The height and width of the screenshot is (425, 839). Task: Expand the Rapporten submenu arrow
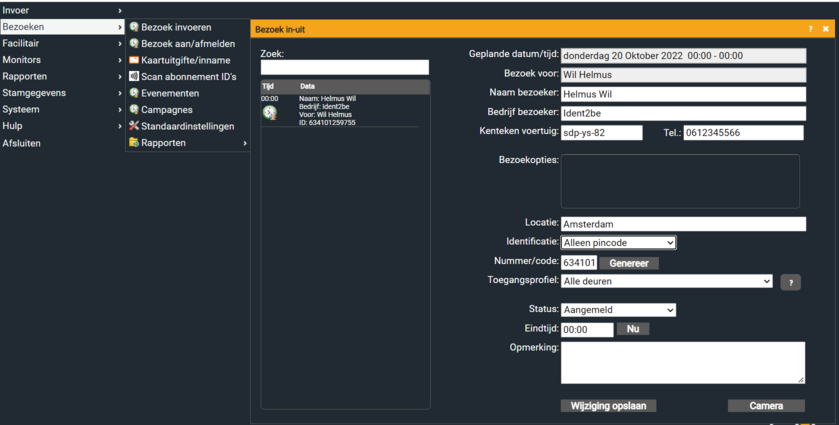(245, 143)
